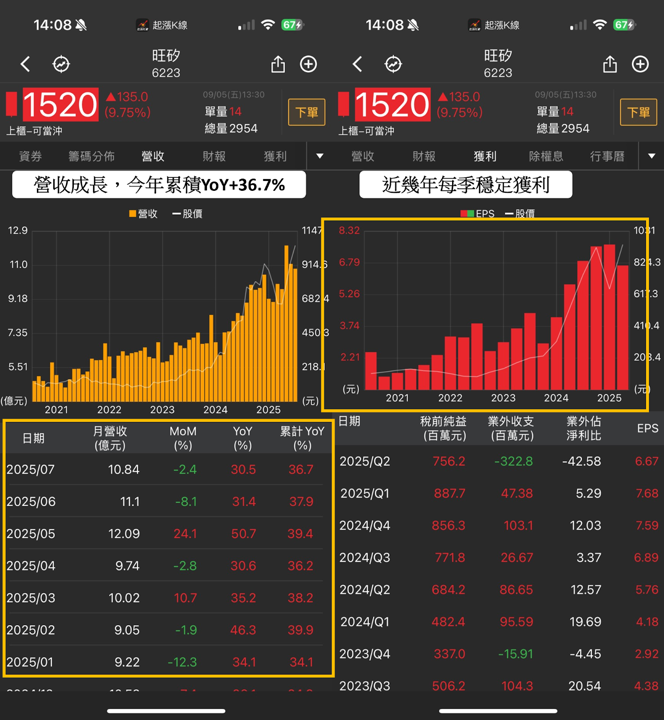Select the 獲利 tab on right screen
Image resolution: width=664 pixels, height=720 pixels.
[x=485, y=157]
